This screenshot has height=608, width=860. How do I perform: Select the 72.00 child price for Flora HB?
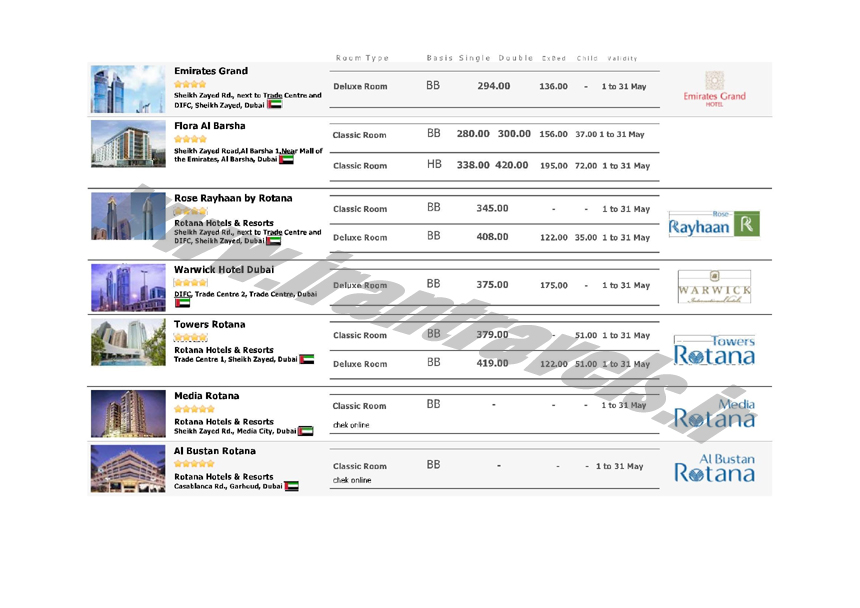586,166
